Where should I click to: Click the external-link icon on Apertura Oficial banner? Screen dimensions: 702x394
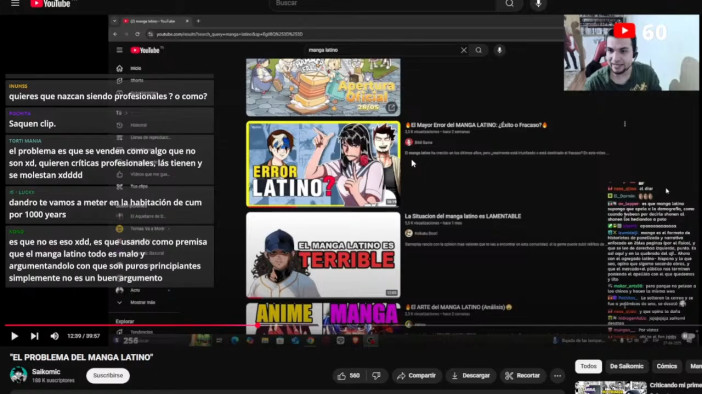pyautogui.click(x=391, y=107)
